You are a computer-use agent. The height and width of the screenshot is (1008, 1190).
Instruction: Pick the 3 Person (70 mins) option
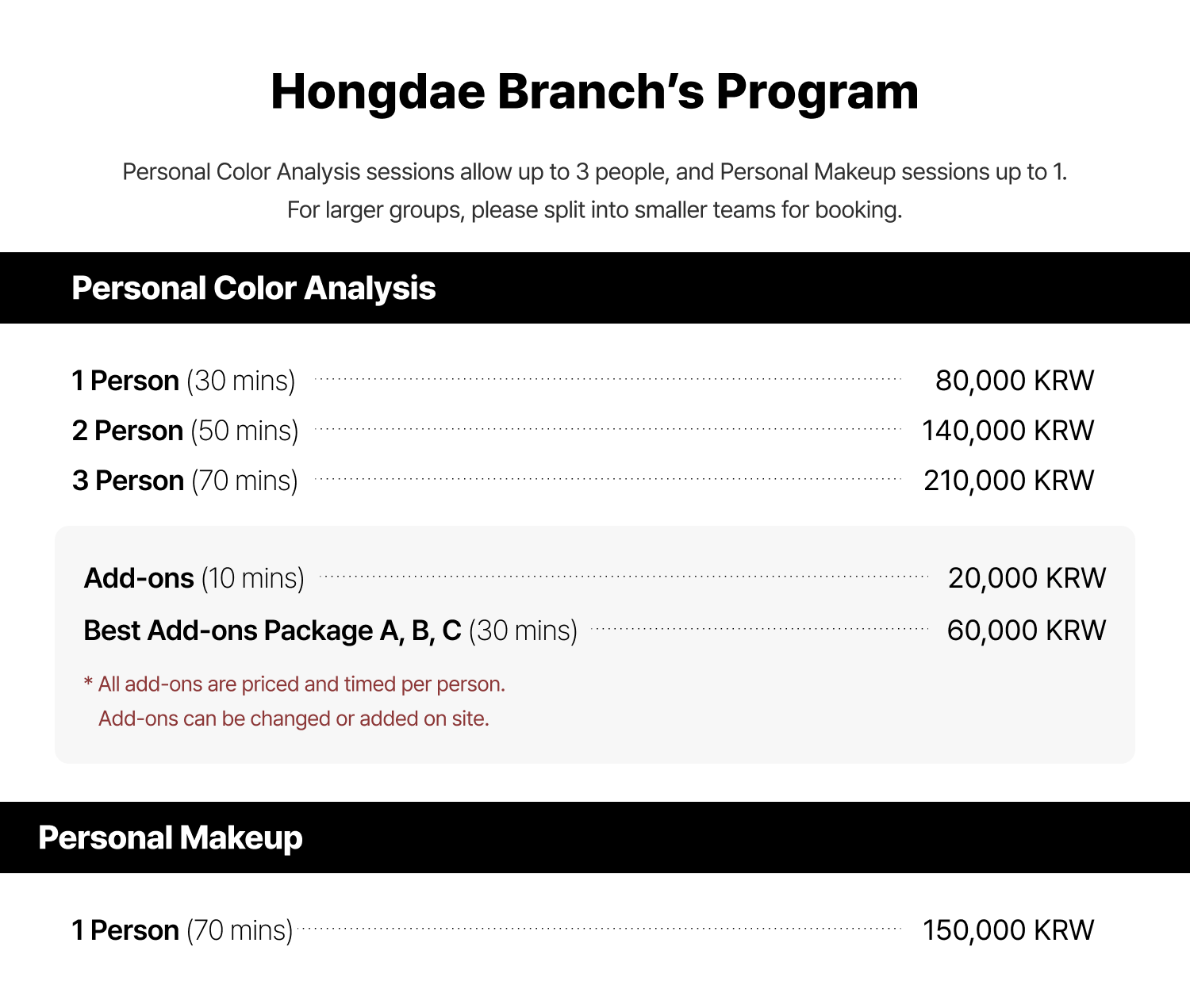click(185, 481)
